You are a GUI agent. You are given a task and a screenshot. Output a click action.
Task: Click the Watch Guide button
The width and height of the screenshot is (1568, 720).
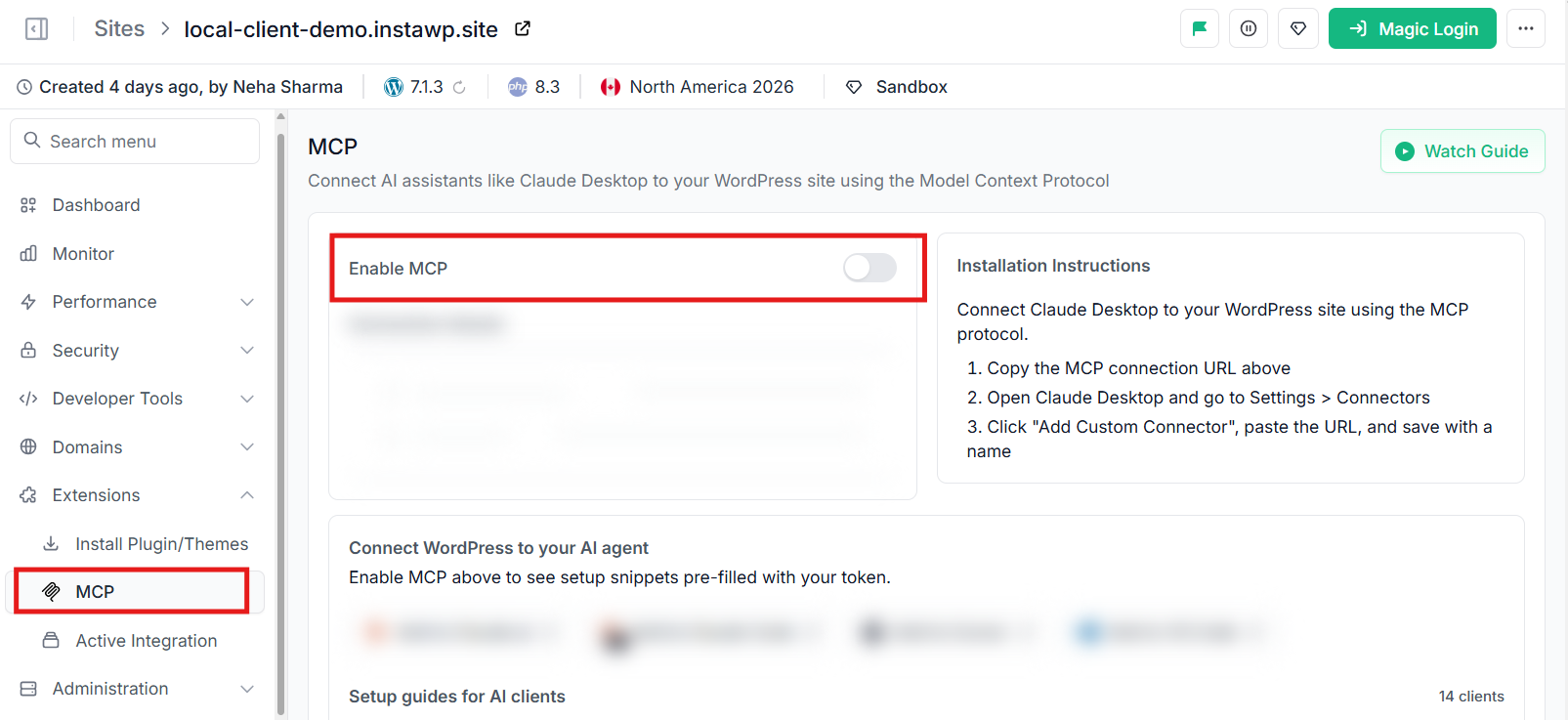point(1462,151)
